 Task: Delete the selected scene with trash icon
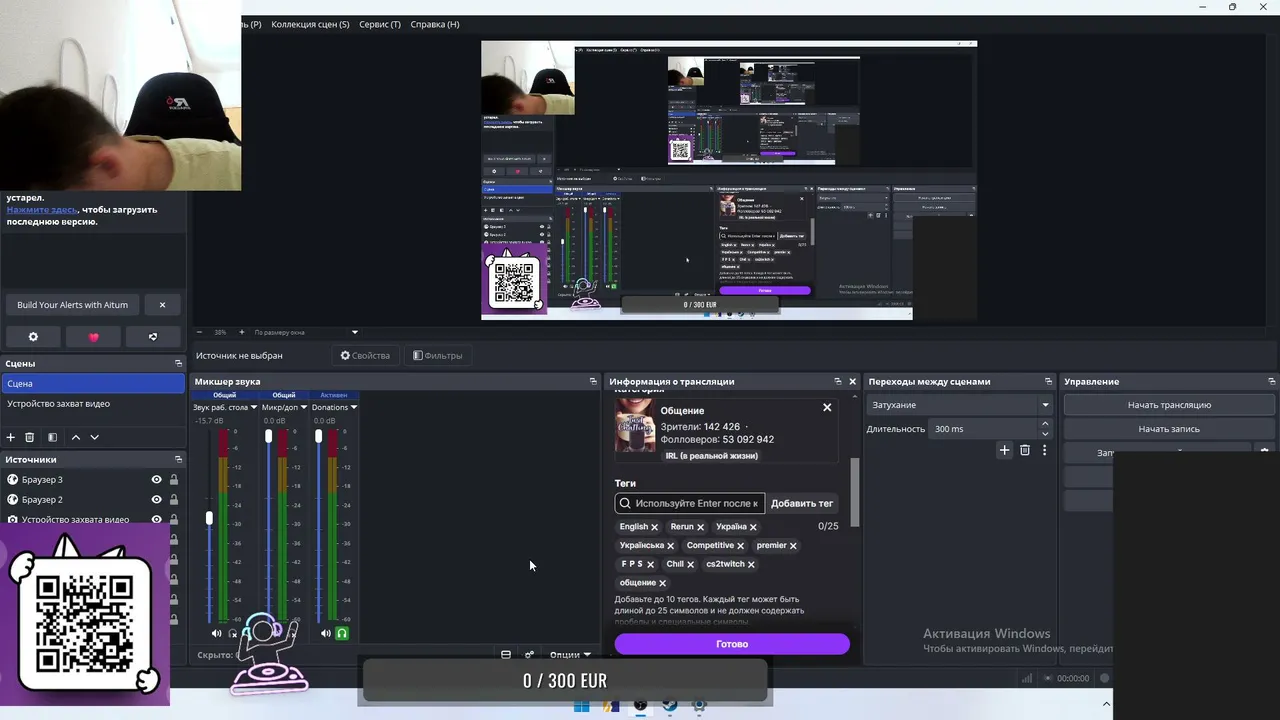click(x=30, y=437)
